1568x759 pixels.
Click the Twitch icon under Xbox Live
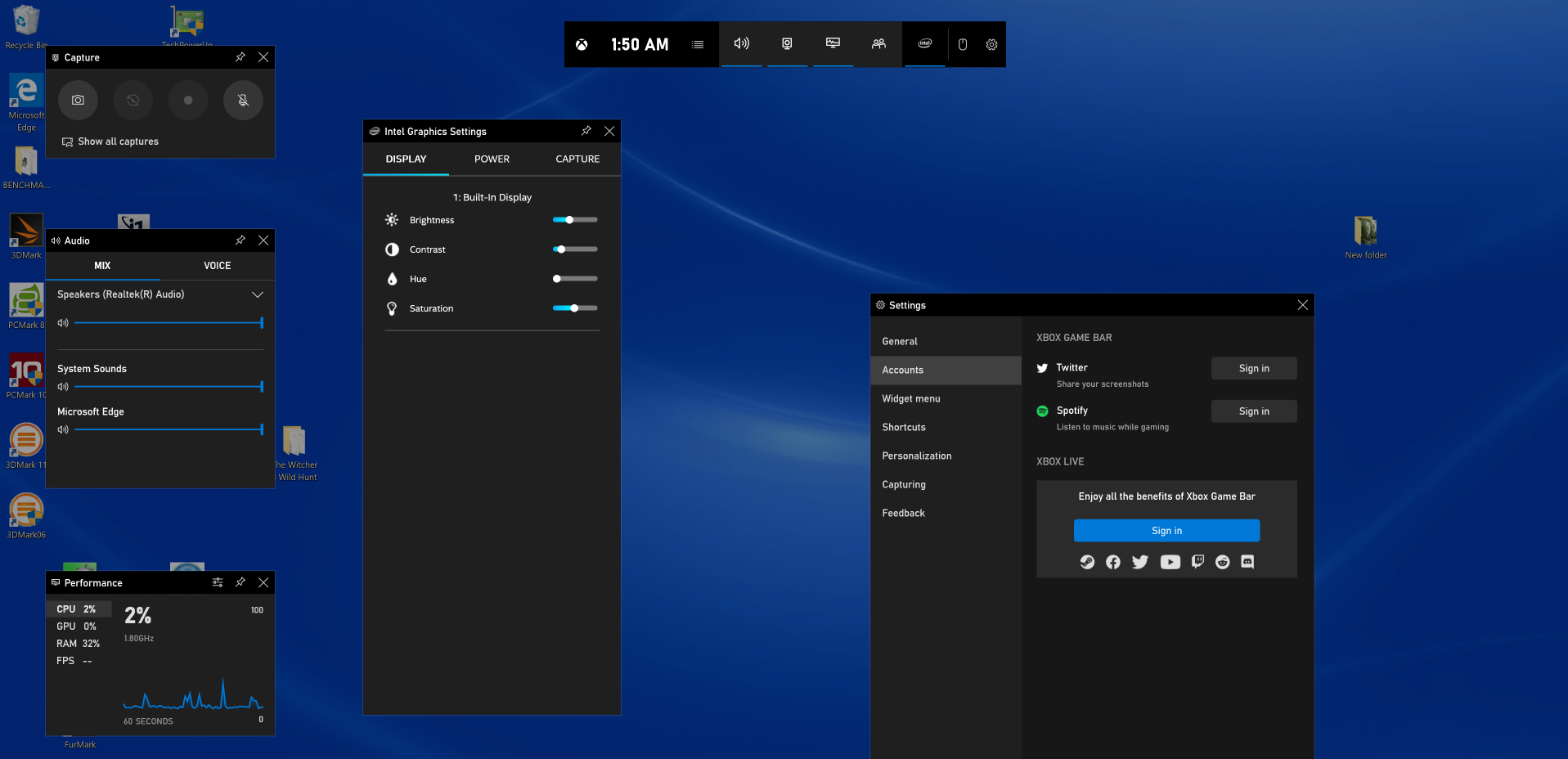coord(1197,562)
